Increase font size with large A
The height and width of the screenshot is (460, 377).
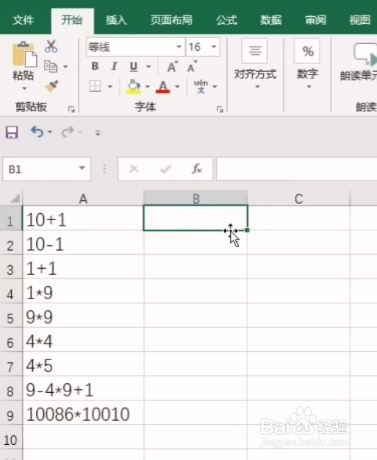172,67
